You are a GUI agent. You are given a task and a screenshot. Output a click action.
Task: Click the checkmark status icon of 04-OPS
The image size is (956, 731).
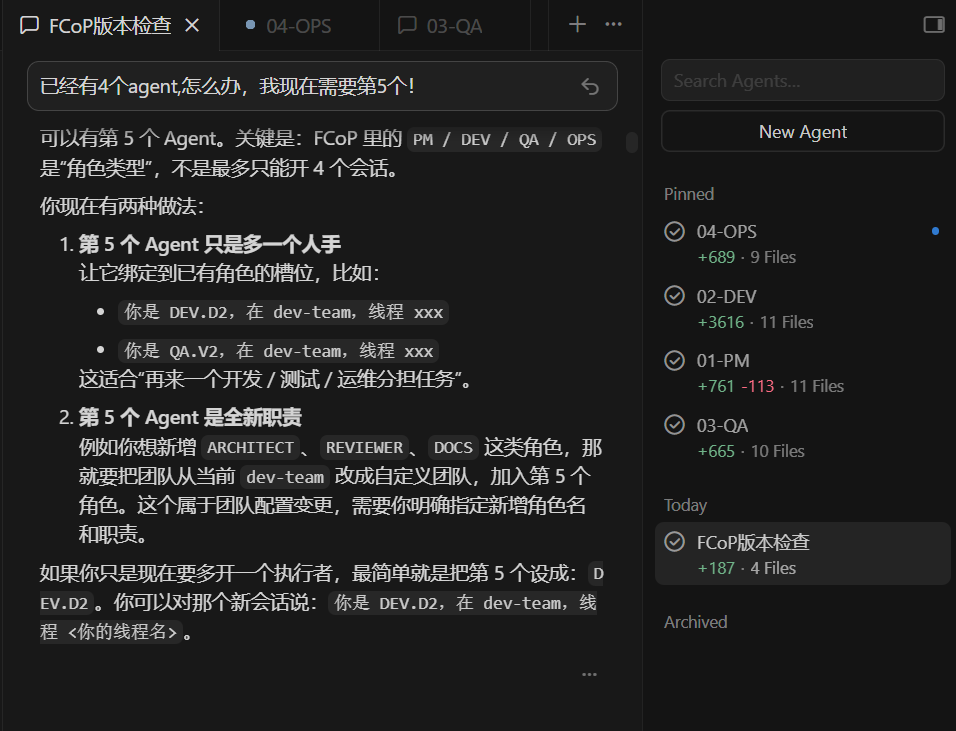coord(674,232)
